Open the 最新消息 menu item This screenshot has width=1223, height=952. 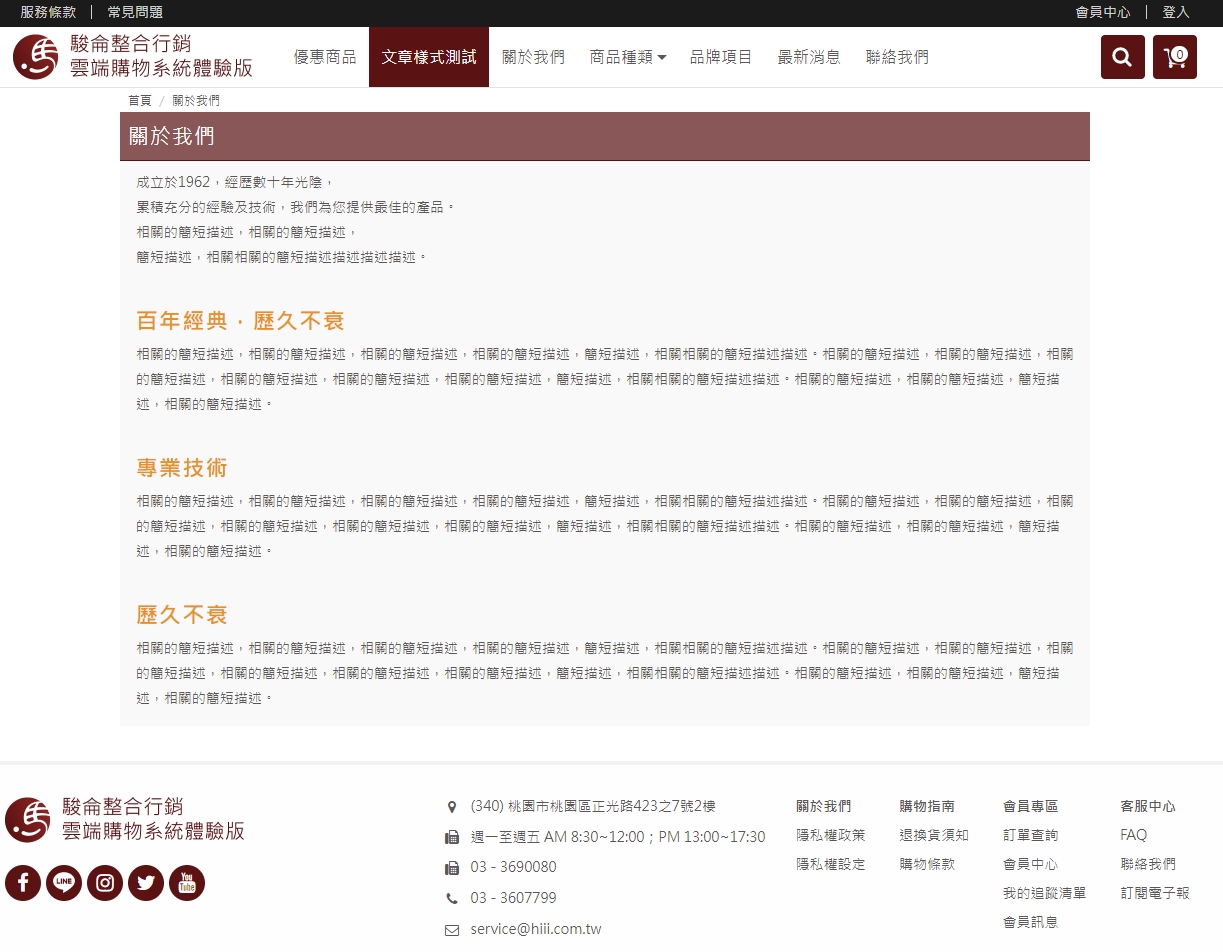809,57
